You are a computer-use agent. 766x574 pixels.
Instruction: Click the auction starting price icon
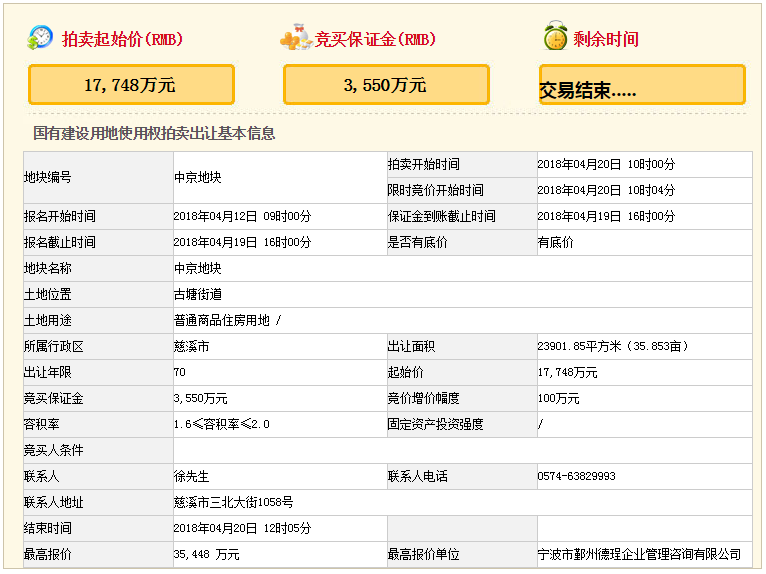point(40,38)
